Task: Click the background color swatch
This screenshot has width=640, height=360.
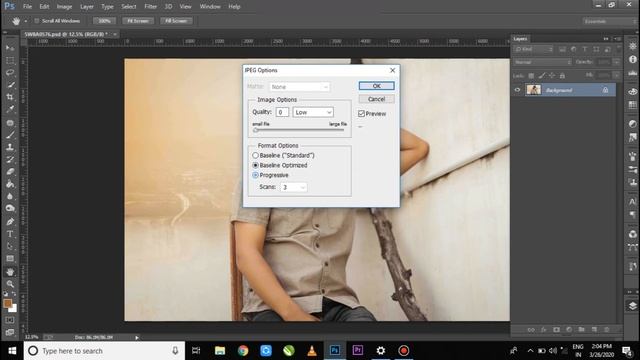Action: (13, 309)
